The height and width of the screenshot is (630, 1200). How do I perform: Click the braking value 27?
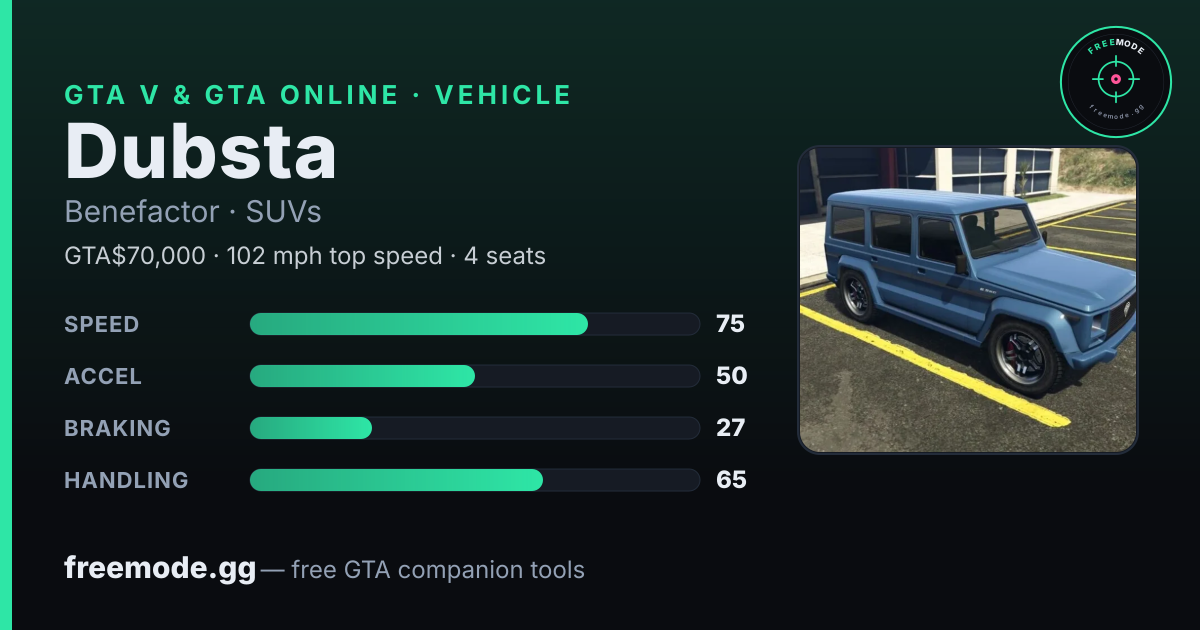point(731,428)
